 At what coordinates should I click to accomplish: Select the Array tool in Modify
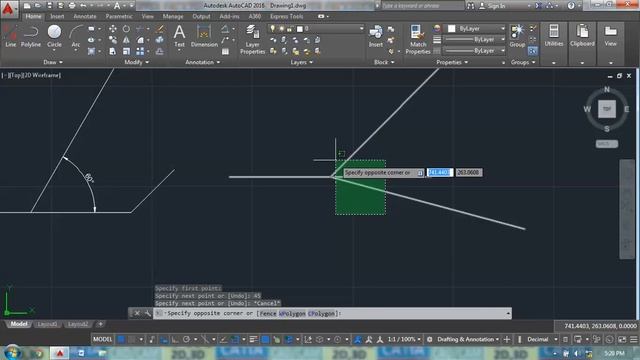click(x=140, y=51)
